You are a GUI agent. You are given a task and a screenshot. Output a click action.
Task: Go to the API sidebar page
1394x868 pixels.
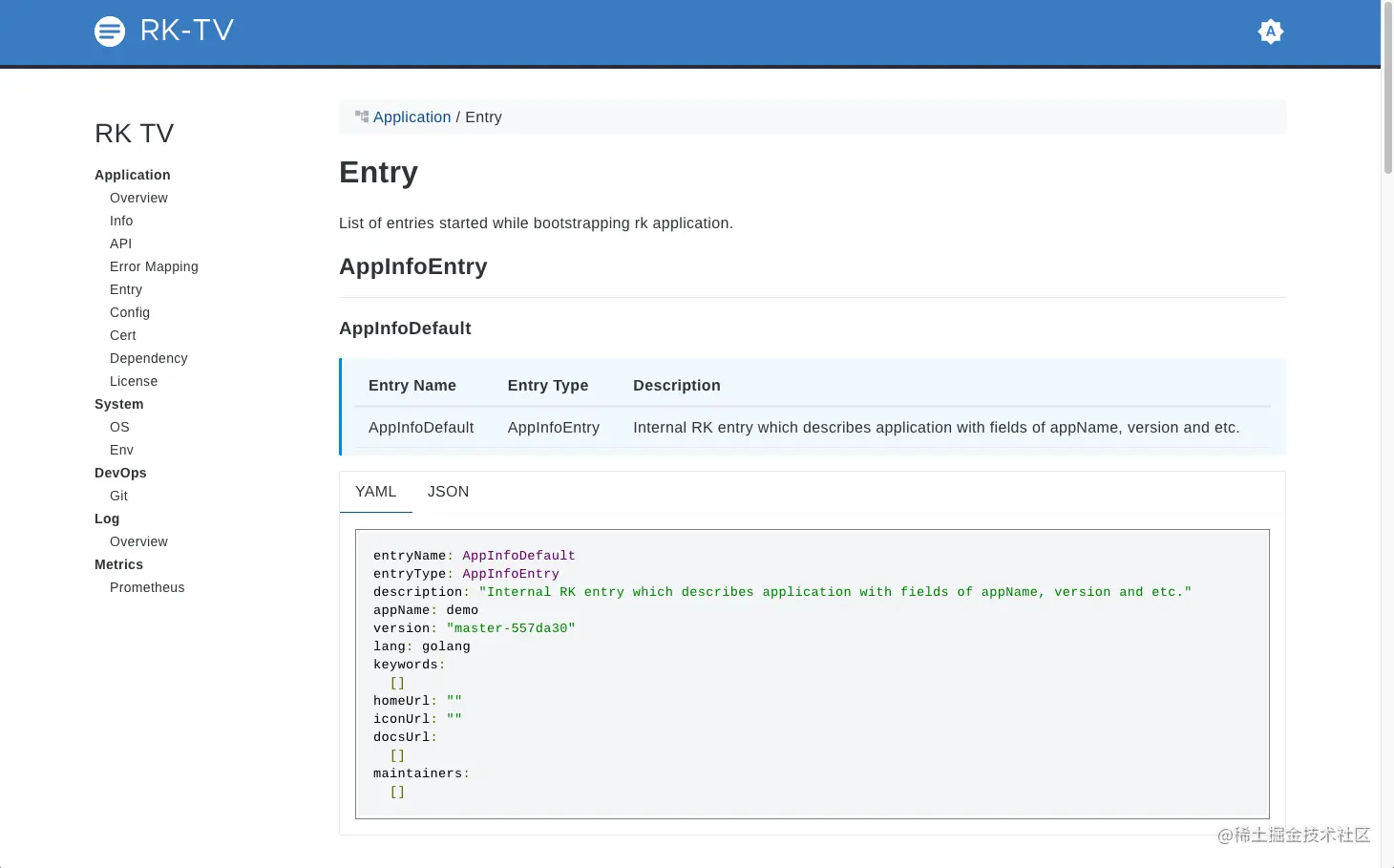point(120,243)
